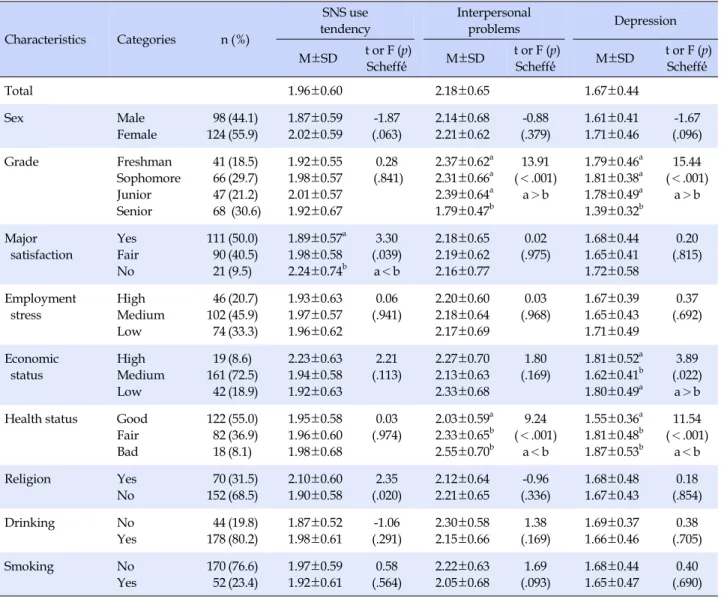Image resolution: width=727 pixels, height=599 pixels.
Task: Click the 'Sex' characteristic label
Action: tap(13, 118)
